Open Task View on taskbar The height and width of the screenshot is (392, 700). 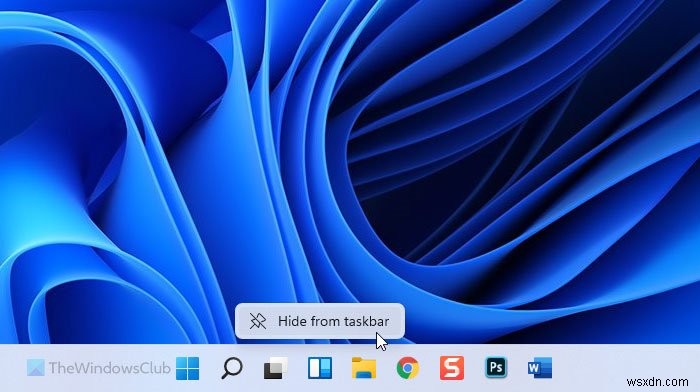[x=275, y=368]
